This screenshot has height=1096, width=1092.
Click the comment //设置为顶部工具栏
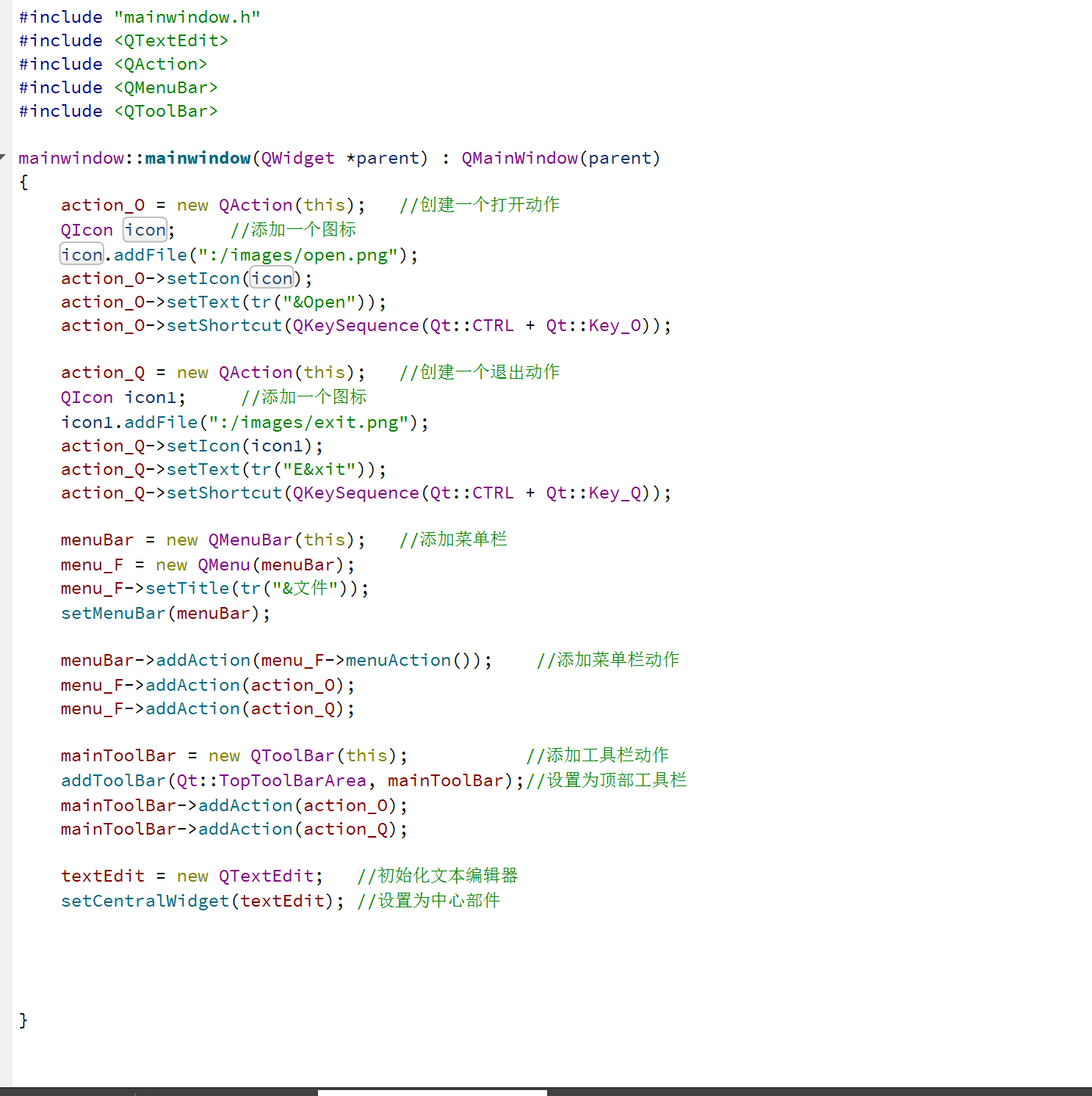tap(607, 780)
